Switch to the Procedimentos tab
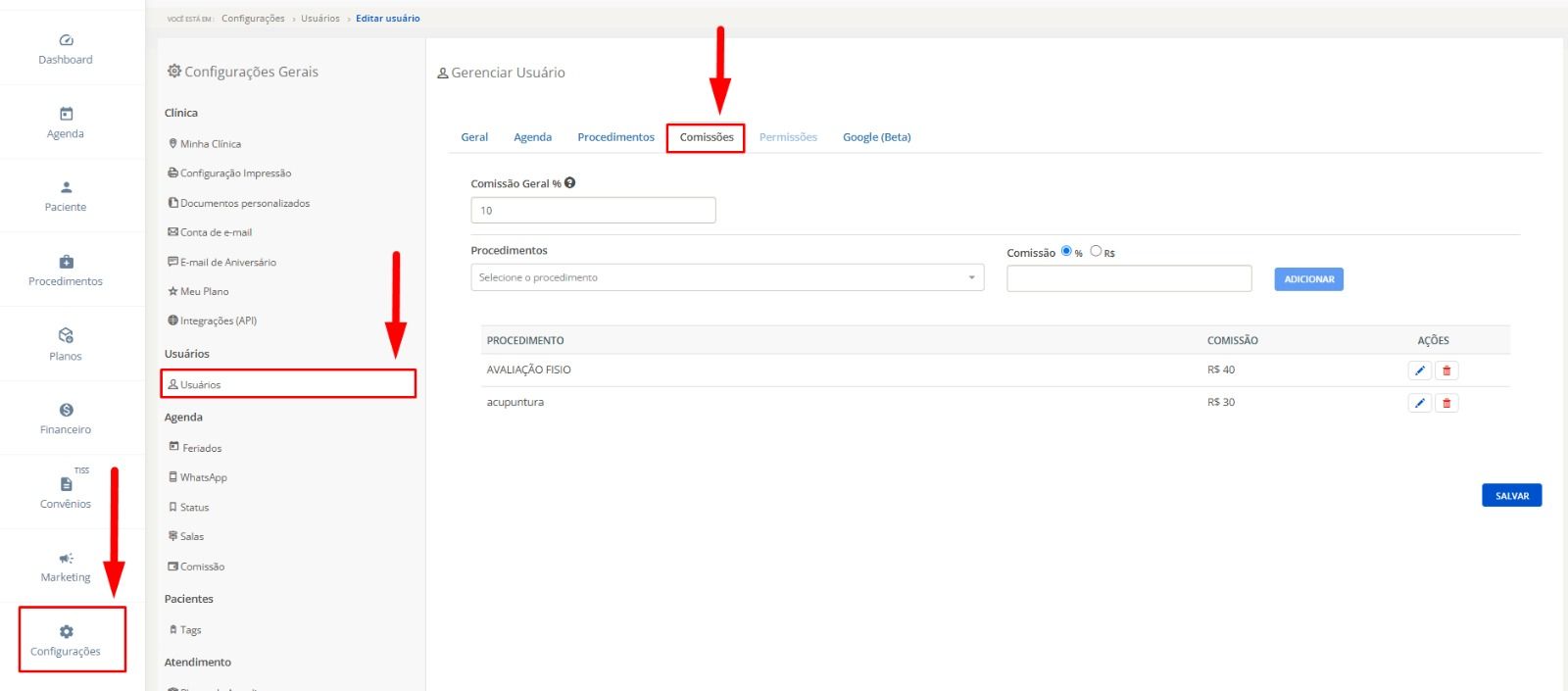 (x=615, y=137)
